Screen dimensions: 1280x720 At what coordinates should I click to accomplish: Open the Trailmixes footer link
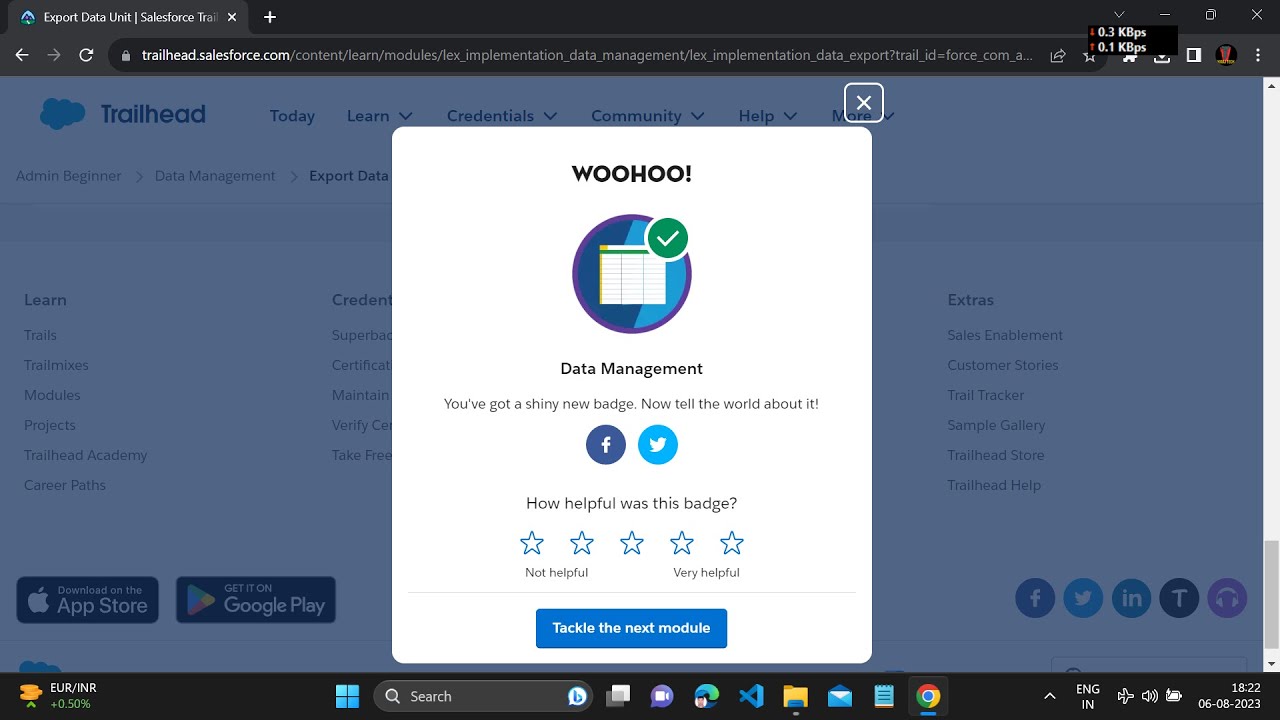pyautogui.click(x=56, y=365)
